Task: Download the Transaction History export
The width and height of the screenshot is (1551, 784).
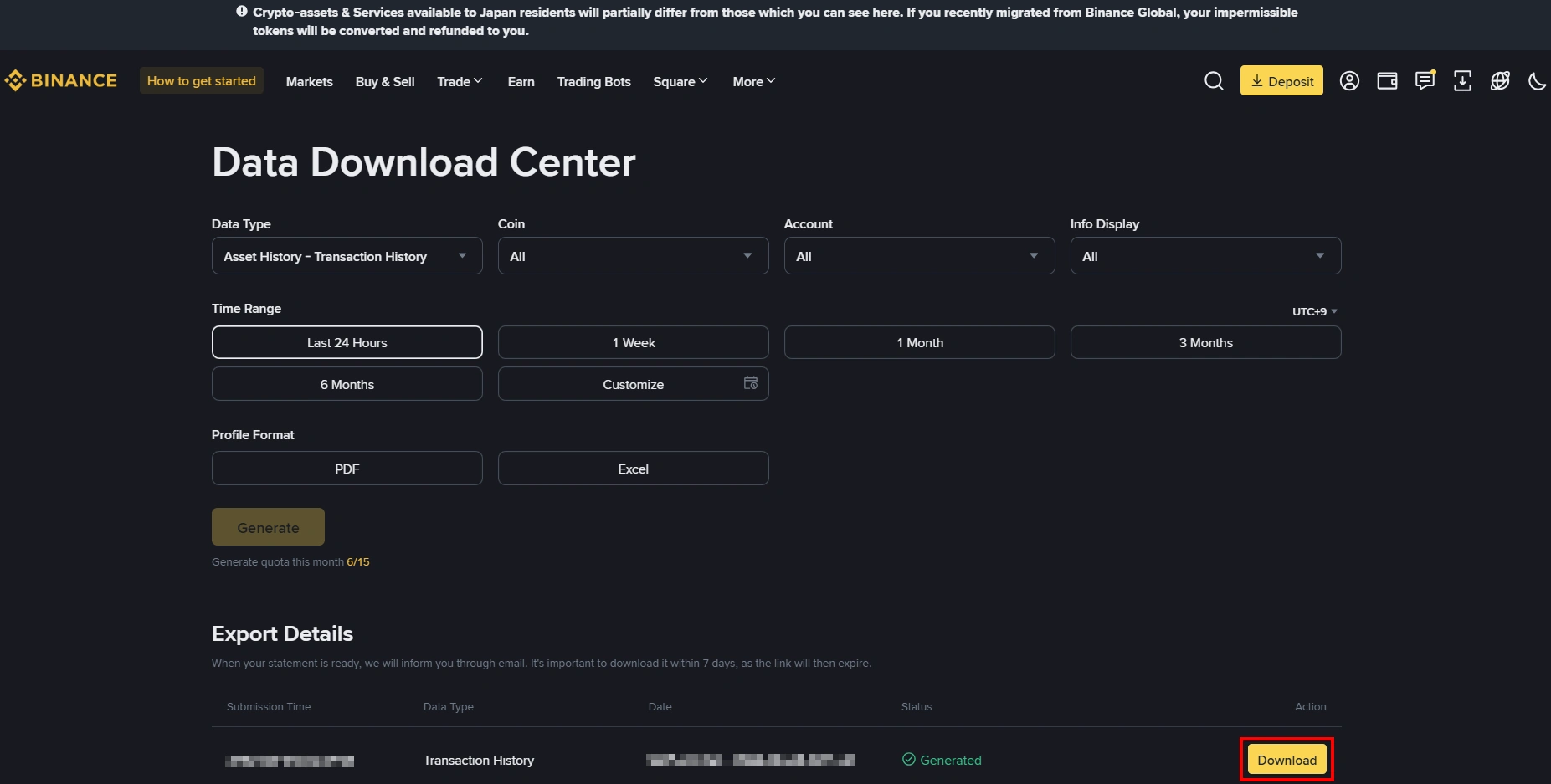Action: point(1287,760)
